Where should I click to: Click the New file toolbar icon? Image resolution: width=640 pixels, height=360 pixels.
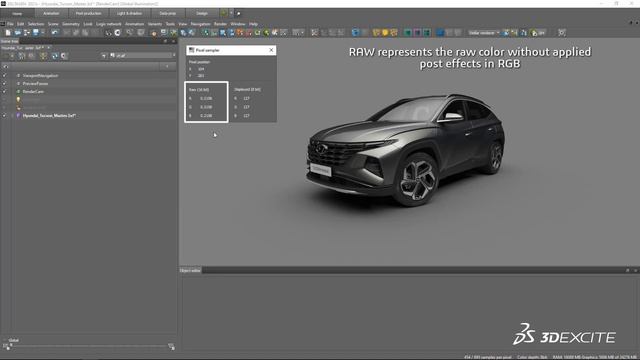click(8, 33)
